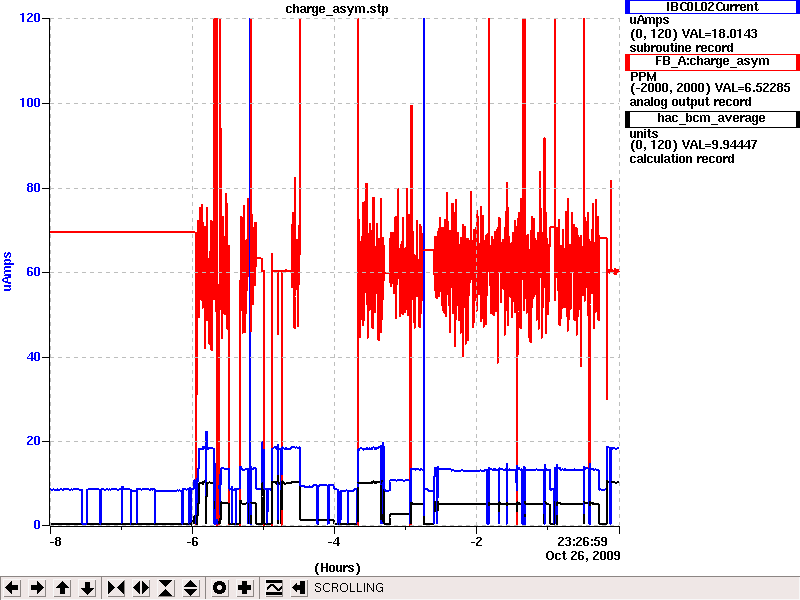The width and height of the screenshot is (800, 600).
Task: Click the y-axis tick label 120
Action: pos(30,18)
